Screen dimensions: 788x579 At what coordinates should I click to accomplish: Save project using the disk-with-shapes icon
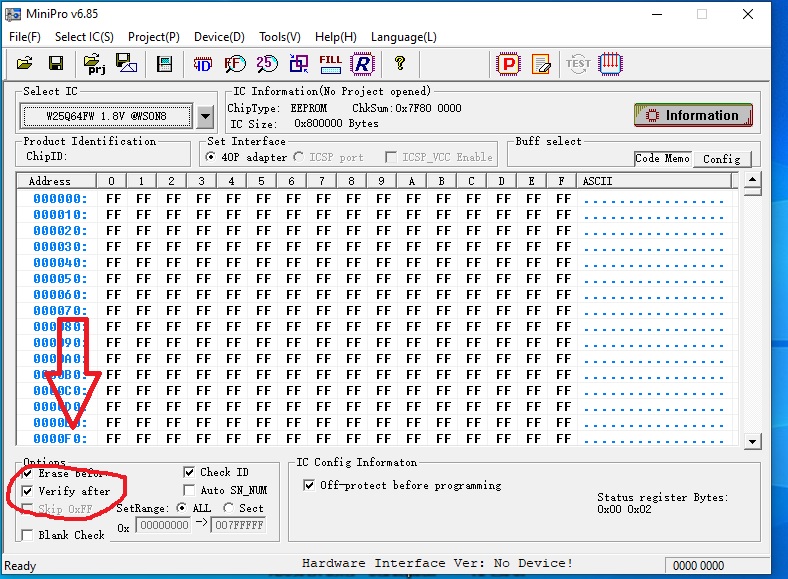pyautogui.click(x=126, y=63)
